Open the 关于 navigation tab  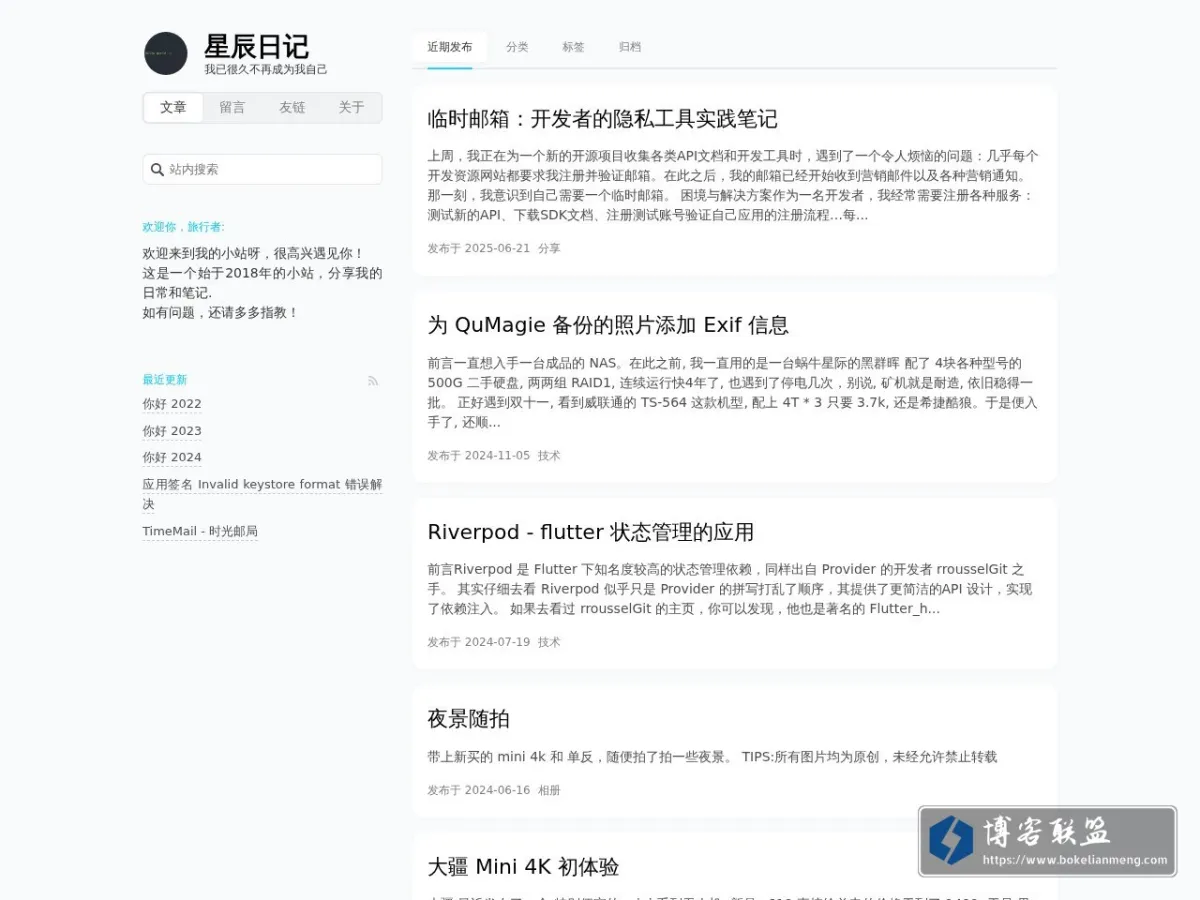click(351, 108)
